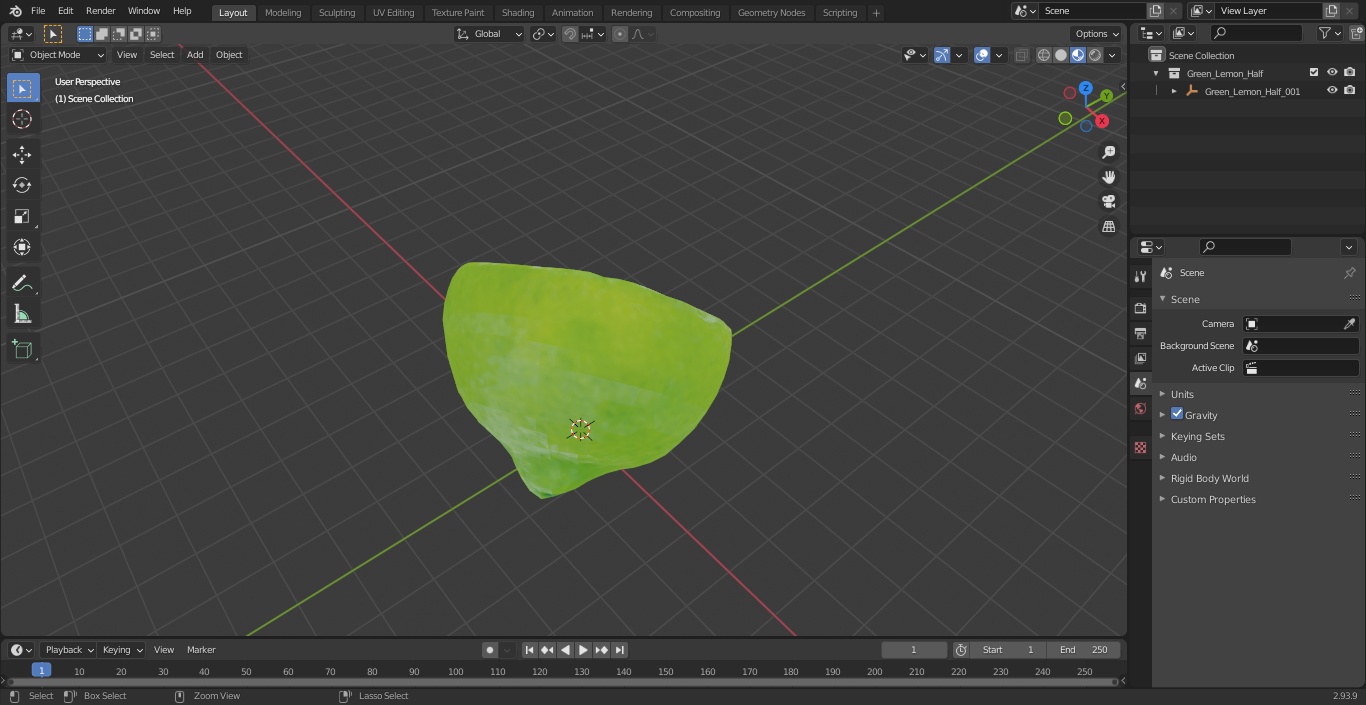
Task: Activate the Transform tool
Action: coord(22,247)
